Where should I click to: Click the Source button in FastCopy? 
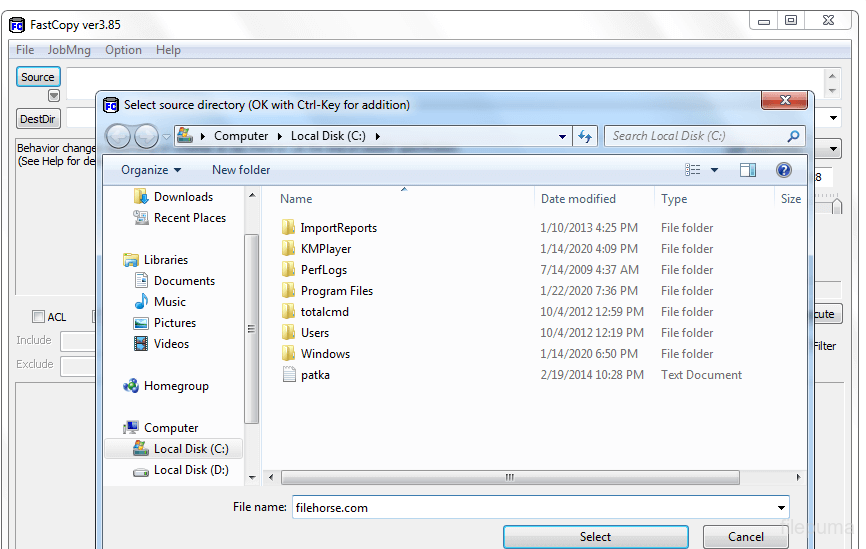(38, 77)
